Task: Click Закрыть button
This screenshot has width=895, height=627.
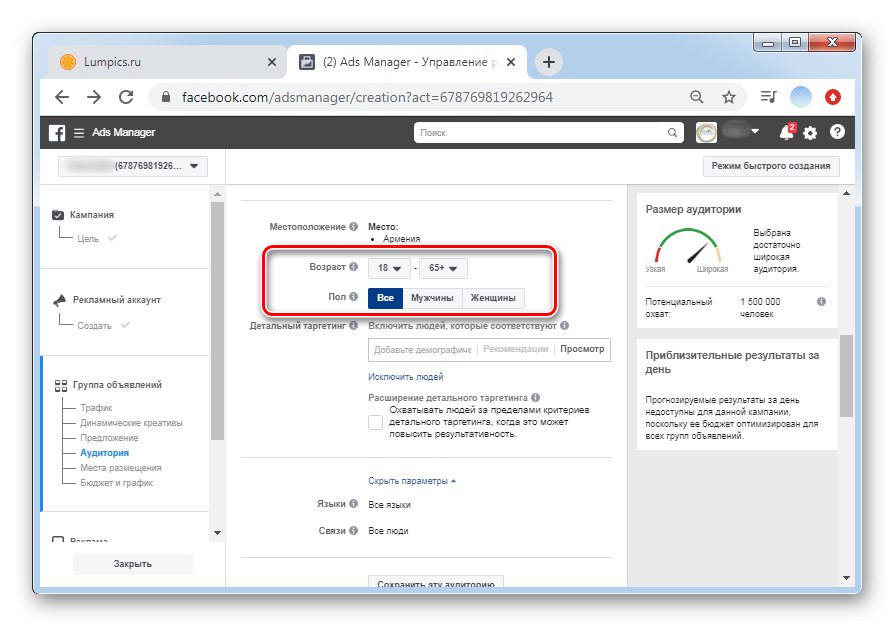Action: pyautogui.click(x=132, y=564)
